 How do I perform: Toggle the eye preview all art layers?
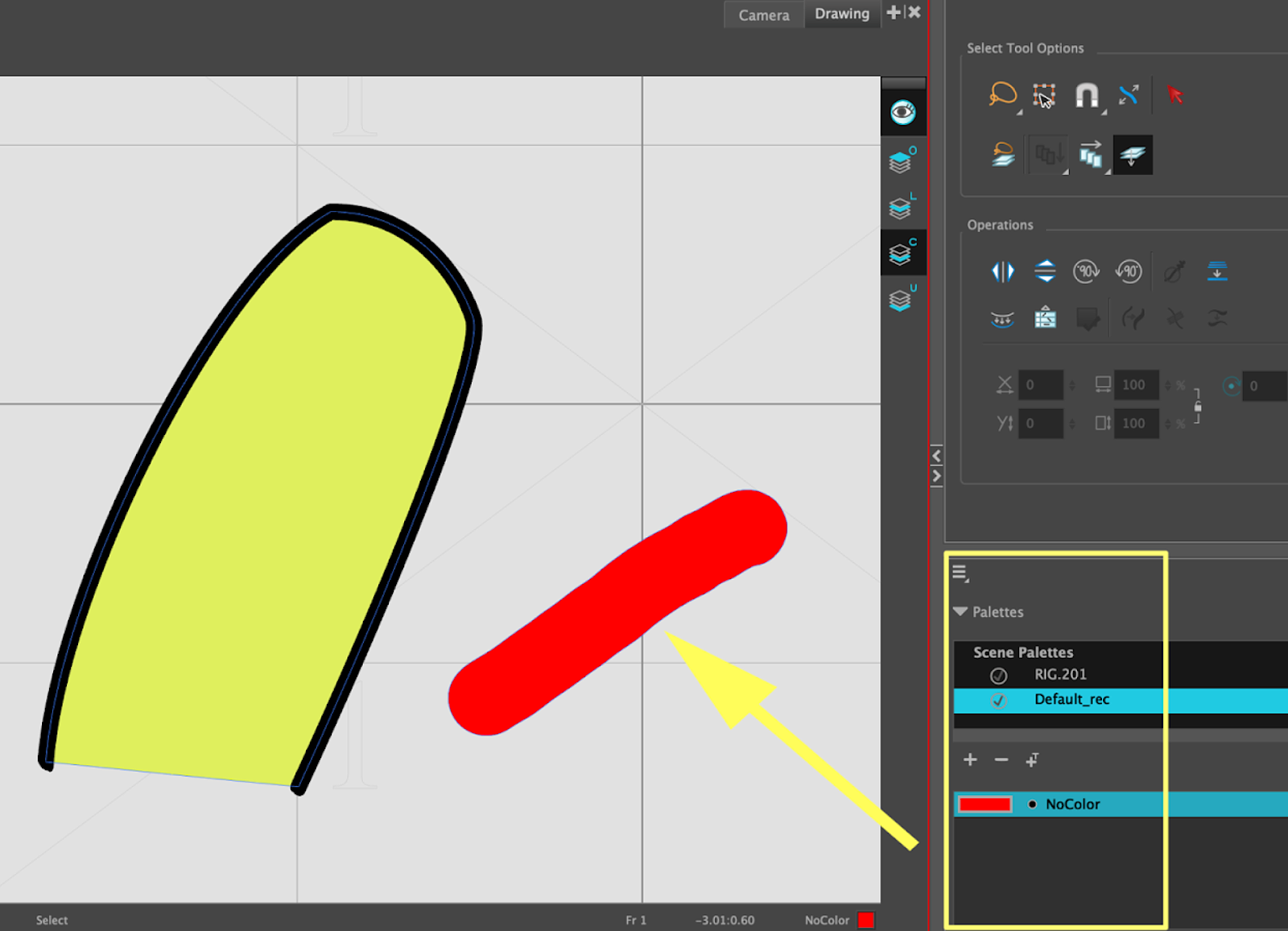(902, 112)
